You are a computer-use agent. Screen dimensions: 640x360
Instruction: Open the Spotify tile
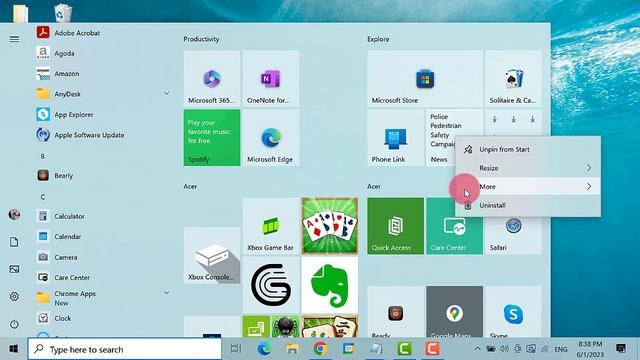point(212,138)
